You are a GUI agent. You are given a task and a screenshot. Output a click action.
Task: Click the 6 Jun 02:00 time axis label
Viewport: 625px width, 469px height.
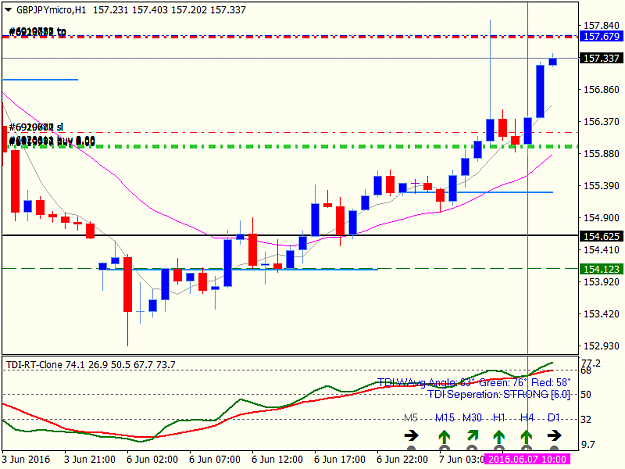152,459
